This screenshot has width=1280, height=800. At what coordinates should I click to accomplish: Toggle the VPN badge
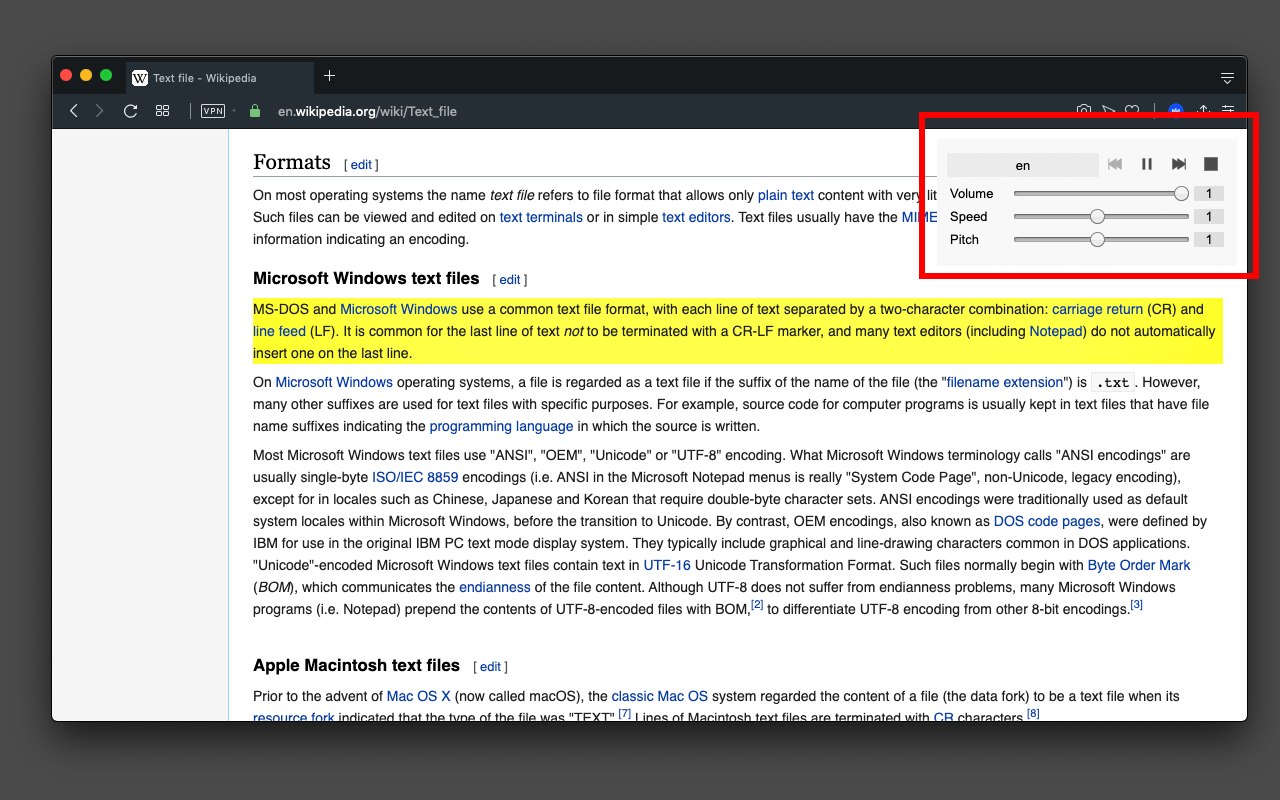(213, 111)
